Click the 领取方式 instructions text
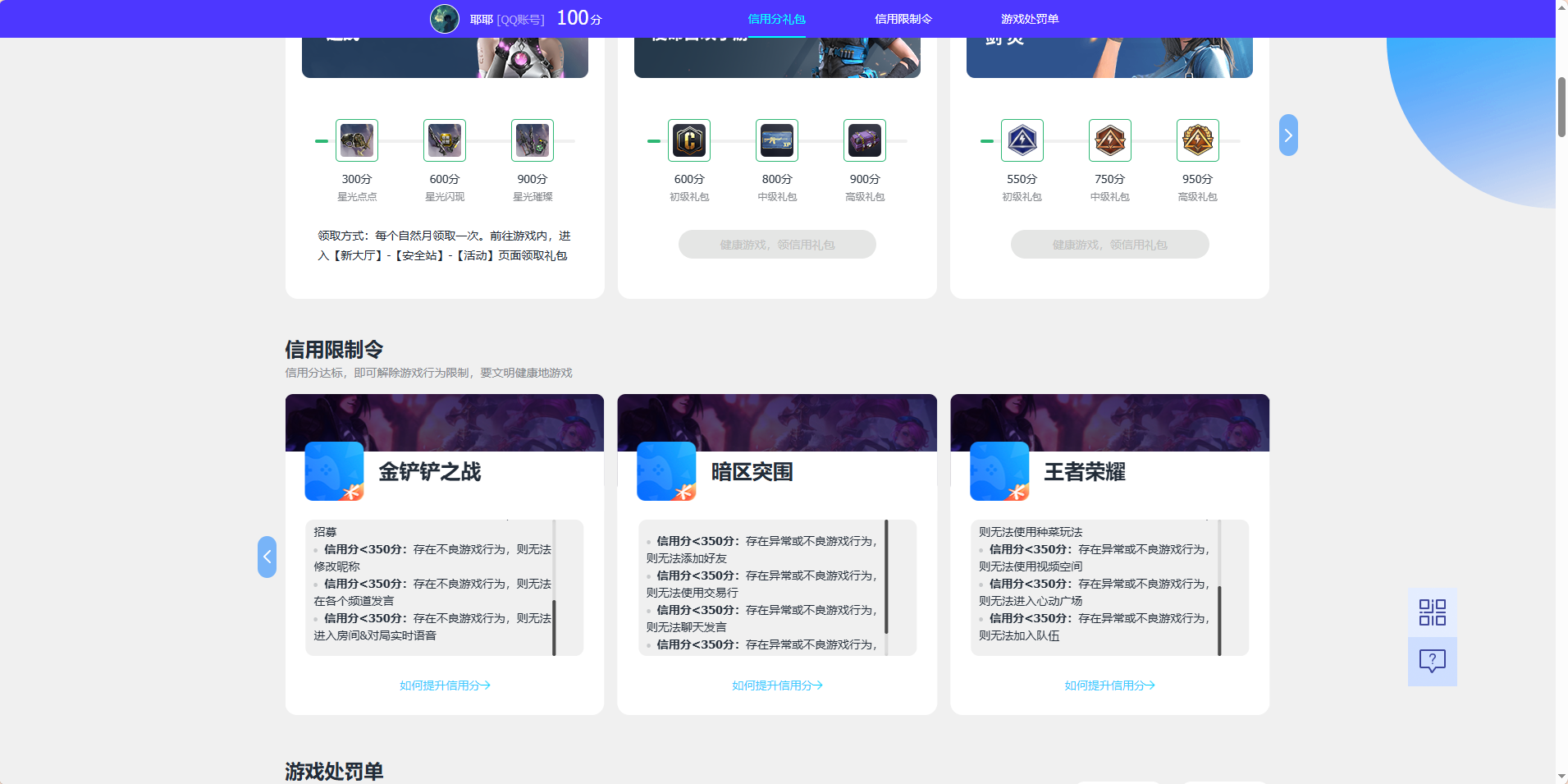 pyautogui.click(x=444, y=245)
